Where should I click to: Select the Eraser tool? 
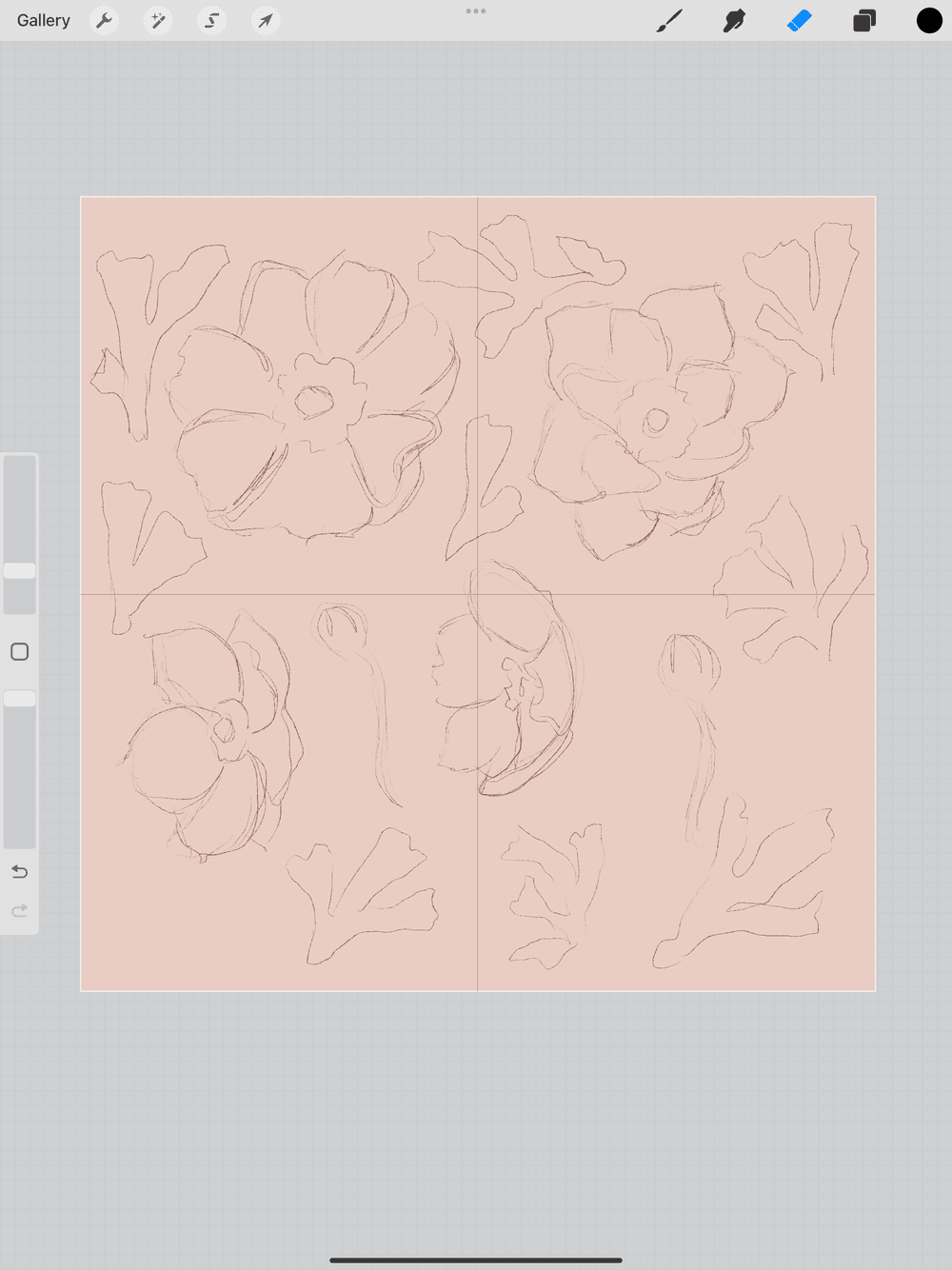(x=800, y=20)
